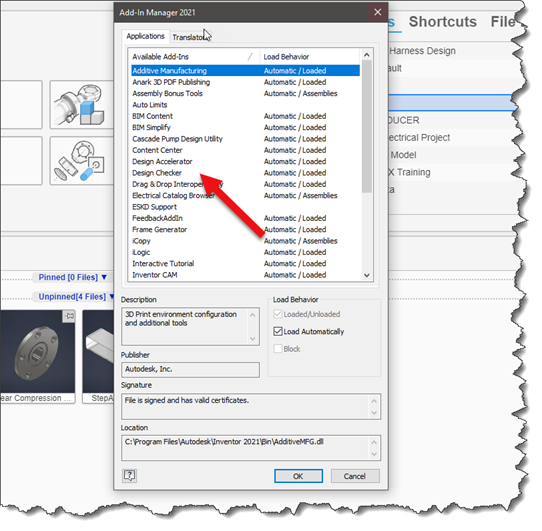Select the Design Accelerator add-in
The width and height of the screenshot is (542, 531).
(x=245, y=161)
